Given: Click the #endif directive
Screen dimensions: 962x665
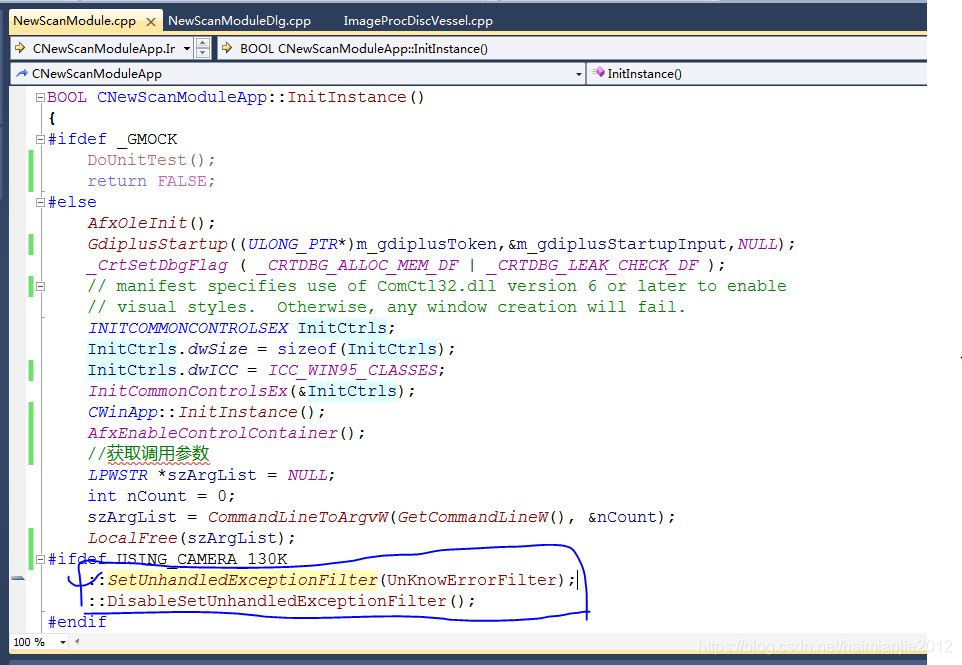Looking at the screenshot, I should pos(77,622).
